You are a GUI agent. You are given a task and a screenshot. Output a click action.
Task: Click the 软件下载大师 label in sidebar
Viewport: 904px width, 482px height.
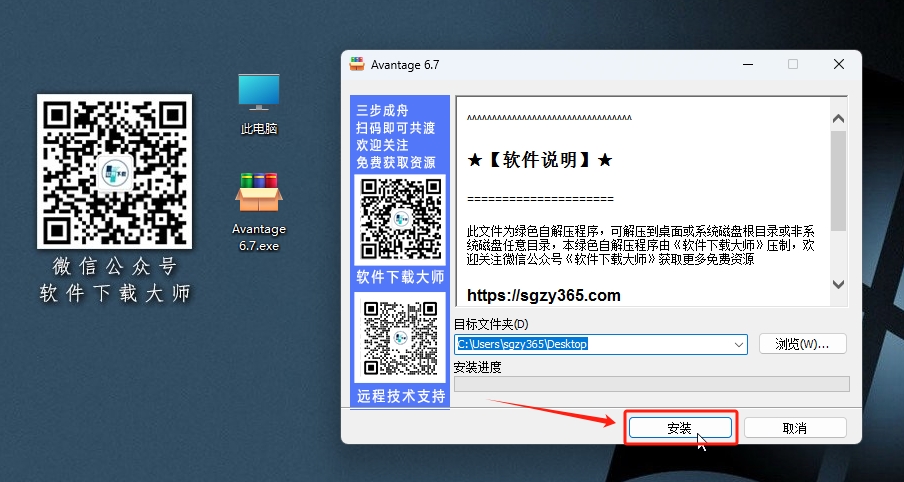pos(400,277)
